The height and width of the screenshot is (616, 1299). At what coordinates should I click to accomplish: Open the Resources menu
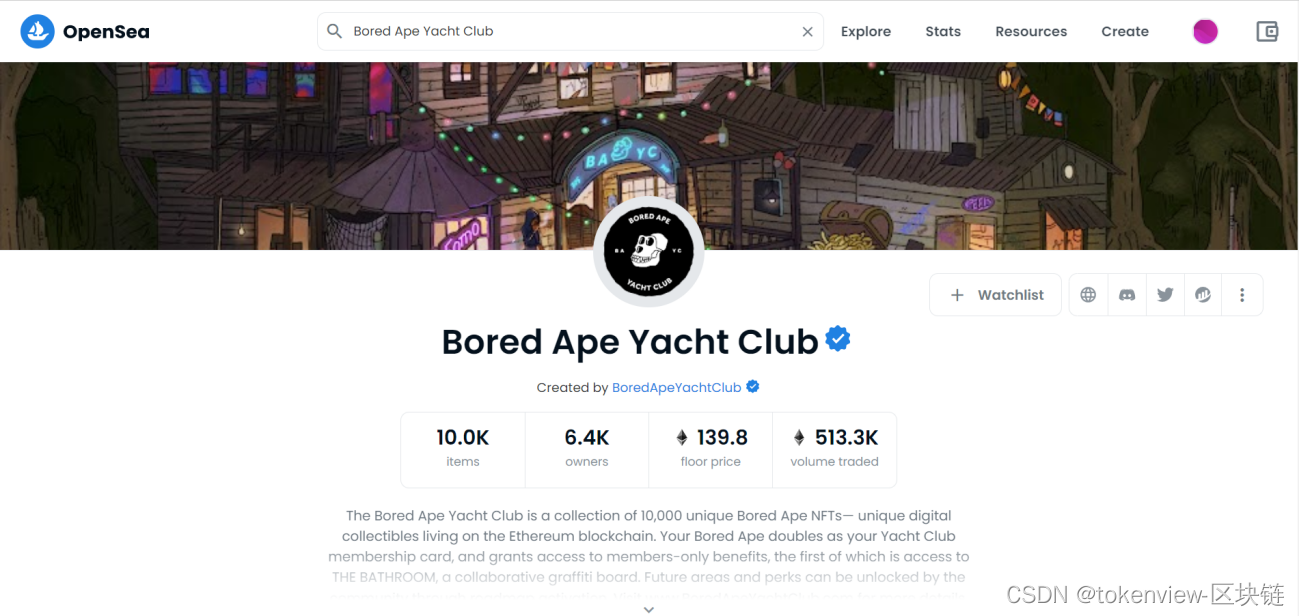(1031, 31)
